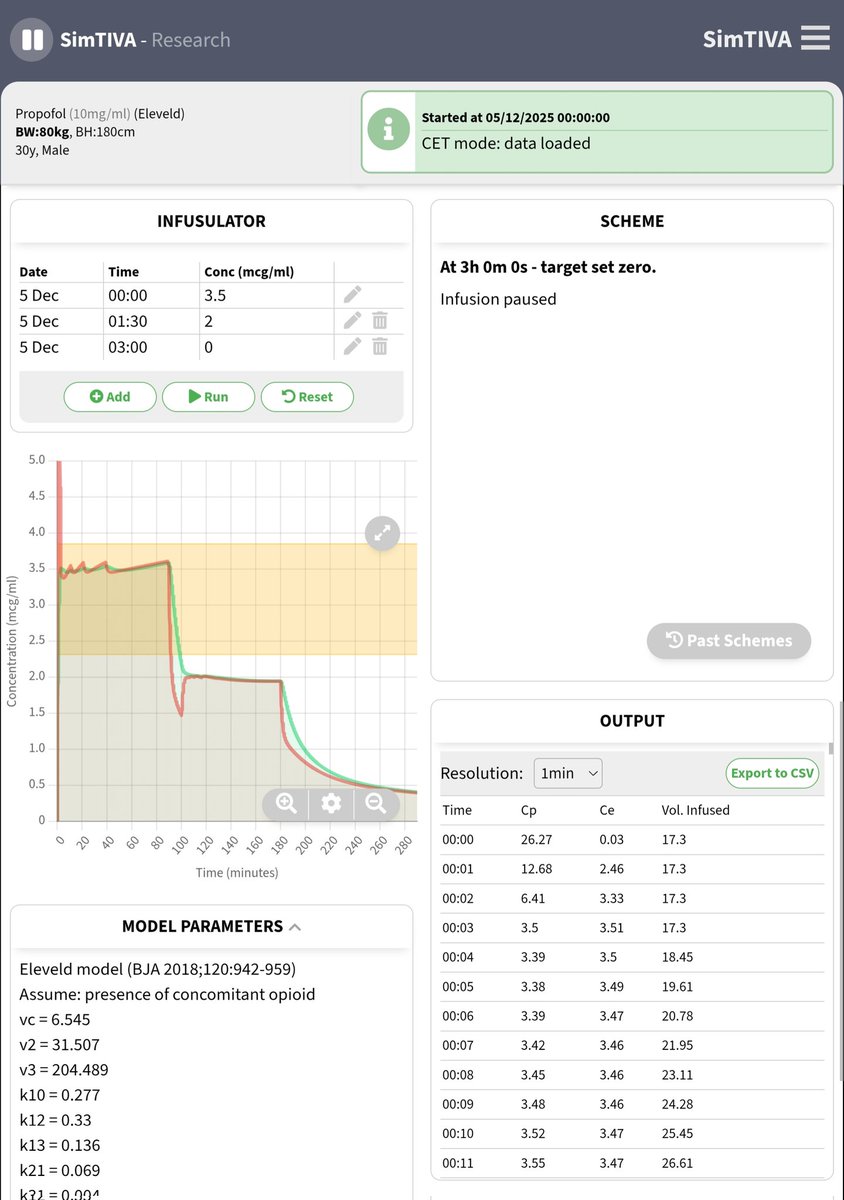Edit the 00:00 infusion row

pos(352,295)
